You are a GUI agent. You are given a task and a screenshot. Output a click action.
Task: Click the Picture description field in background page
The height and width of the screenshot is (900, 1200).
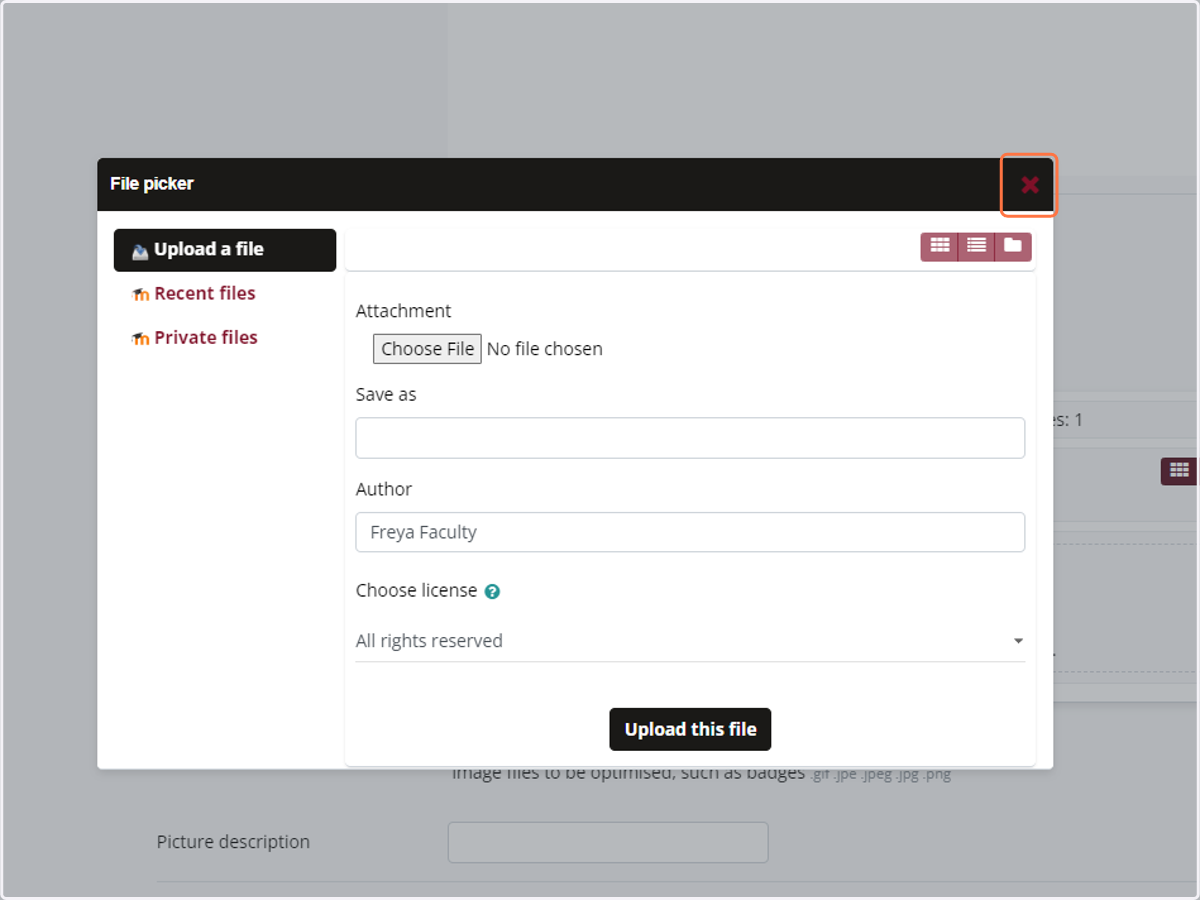608,842
